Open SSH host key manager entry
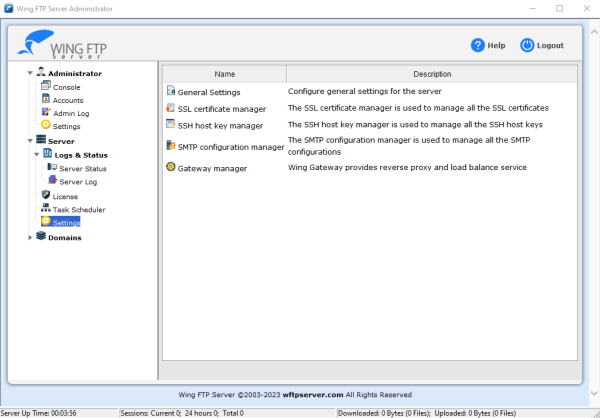This screenshot has width=600, height=418. click(220, 126)
